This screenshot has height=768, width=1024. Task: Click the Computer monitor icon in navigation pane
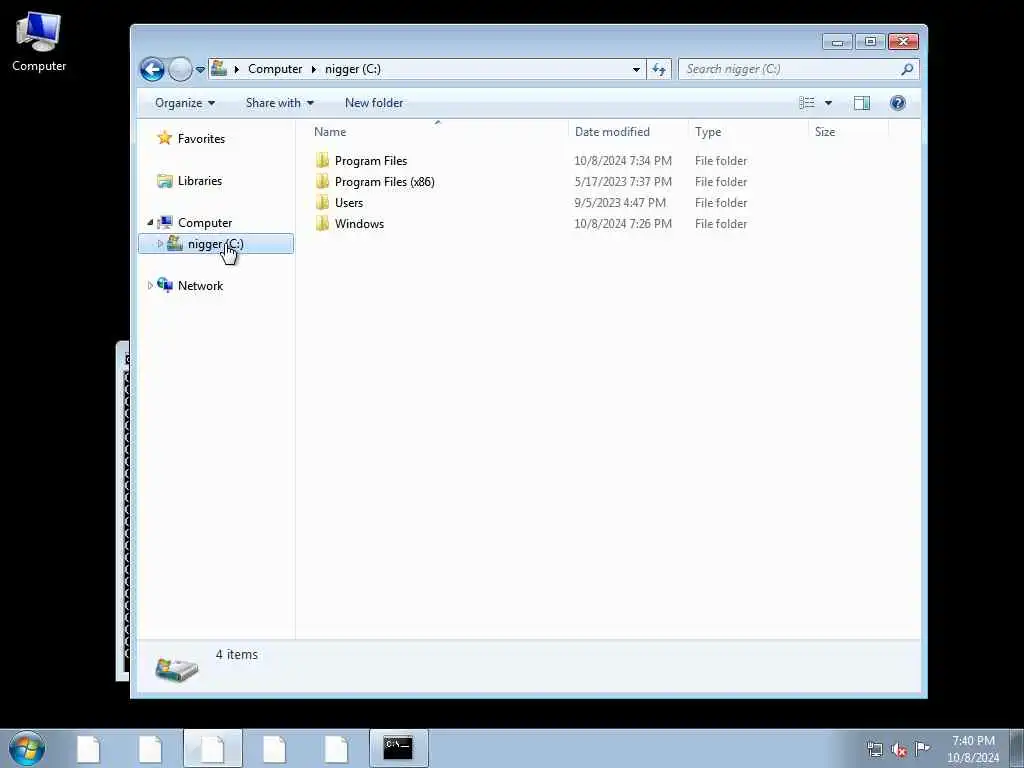coord(165,223)
